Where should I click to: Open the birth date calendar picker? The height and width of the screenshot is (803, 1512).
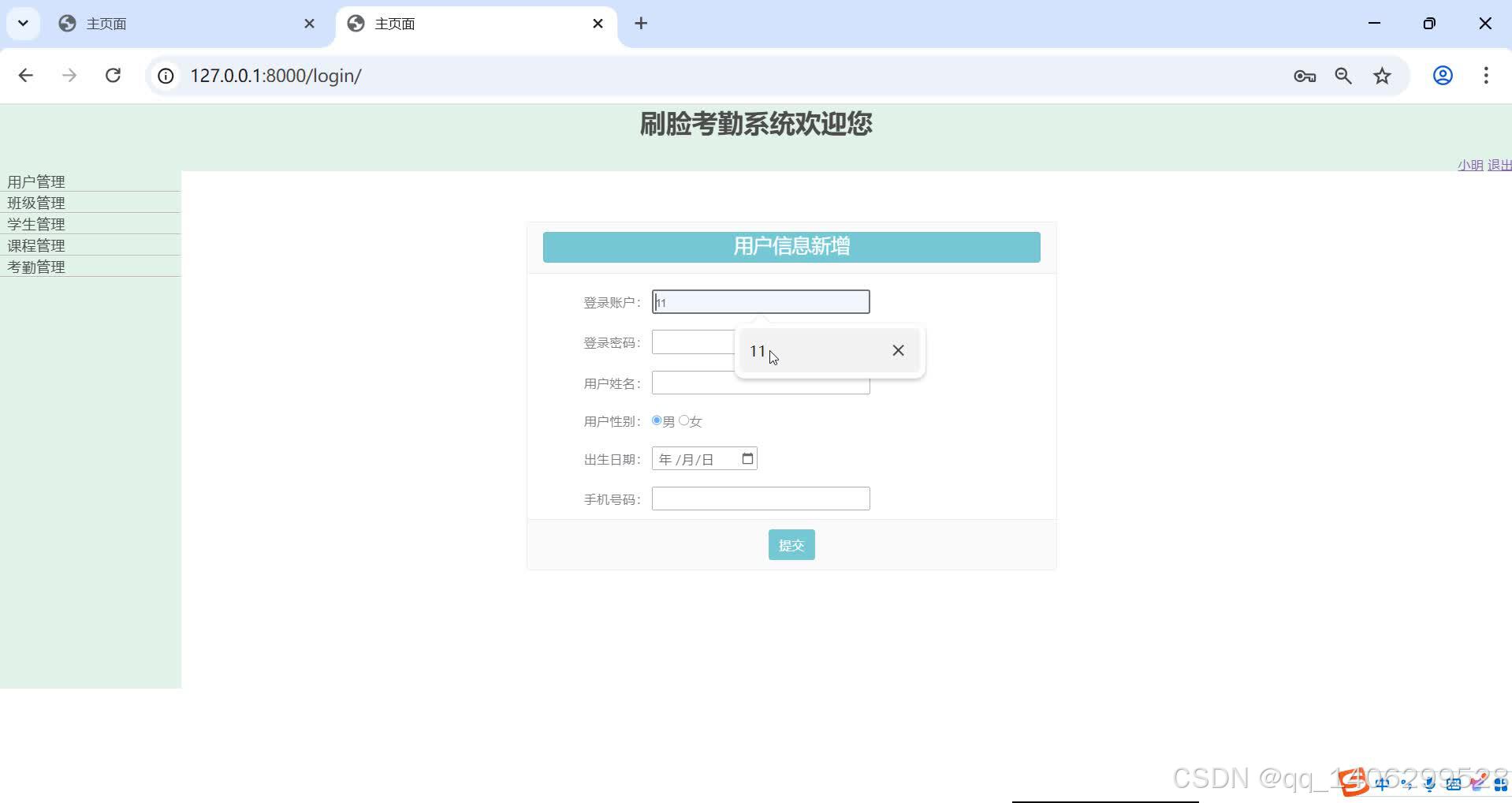coord(746,458)
